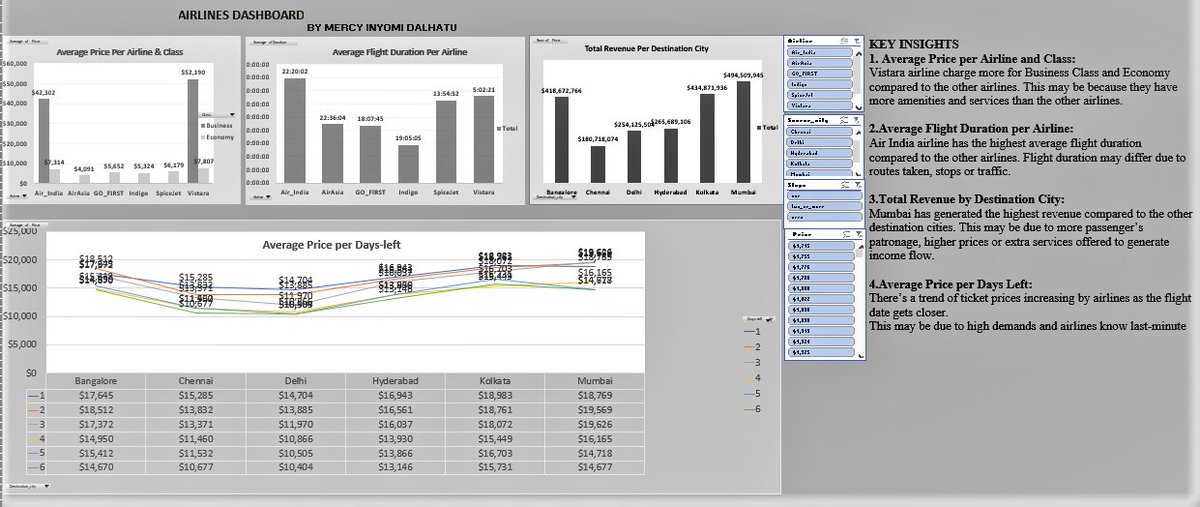1200x507 pixels.
Task: Click the Business legend entry on the price chart
Action: coord(217,125)
